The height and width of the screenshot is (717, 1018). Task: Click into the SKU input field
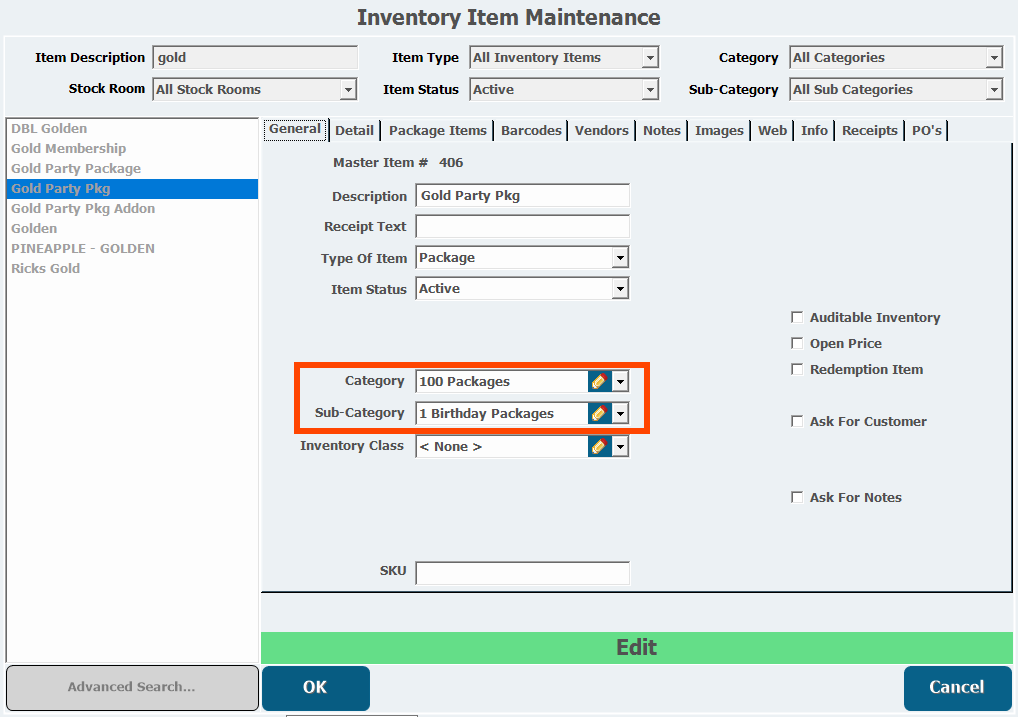pyautogui.click(x=522, y=572)
